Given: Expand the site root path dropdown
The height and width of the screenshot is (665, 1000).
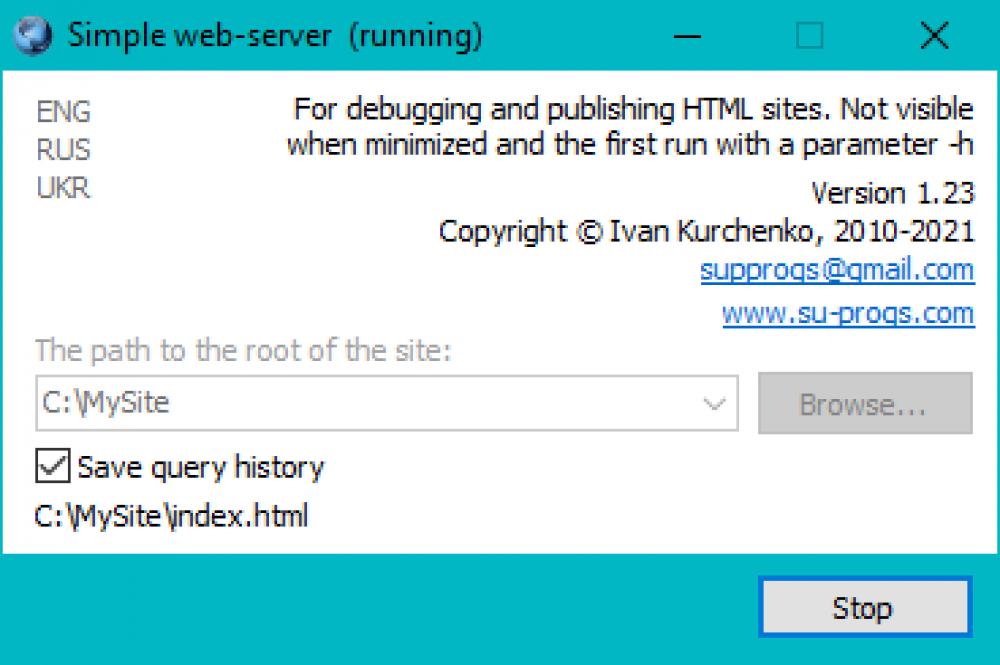Looking at the screenshot, I should 712,403.
